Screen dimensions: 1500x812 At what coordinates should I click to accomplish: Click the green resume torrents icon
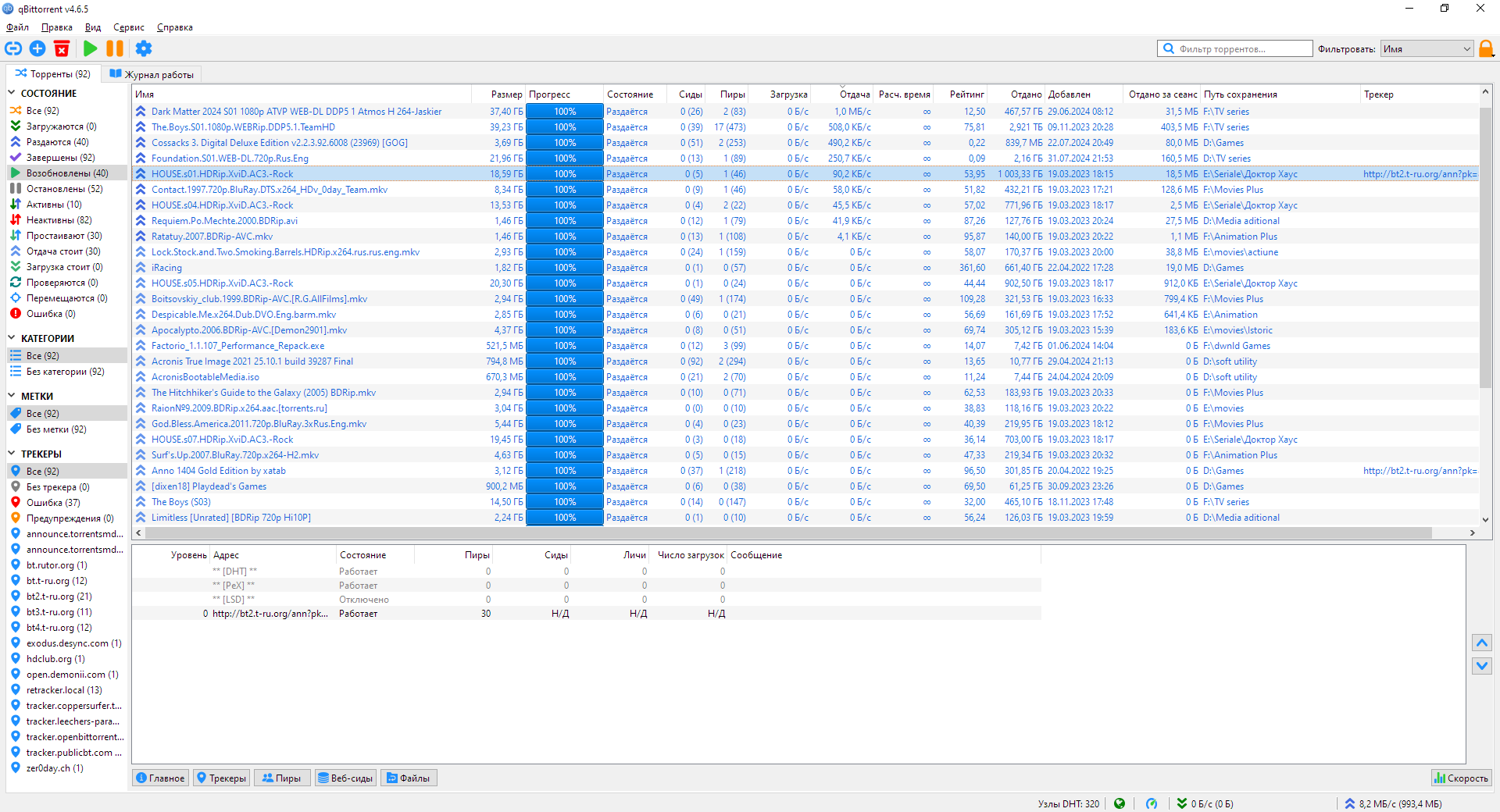pyautogui.click(x=91, y=48)
